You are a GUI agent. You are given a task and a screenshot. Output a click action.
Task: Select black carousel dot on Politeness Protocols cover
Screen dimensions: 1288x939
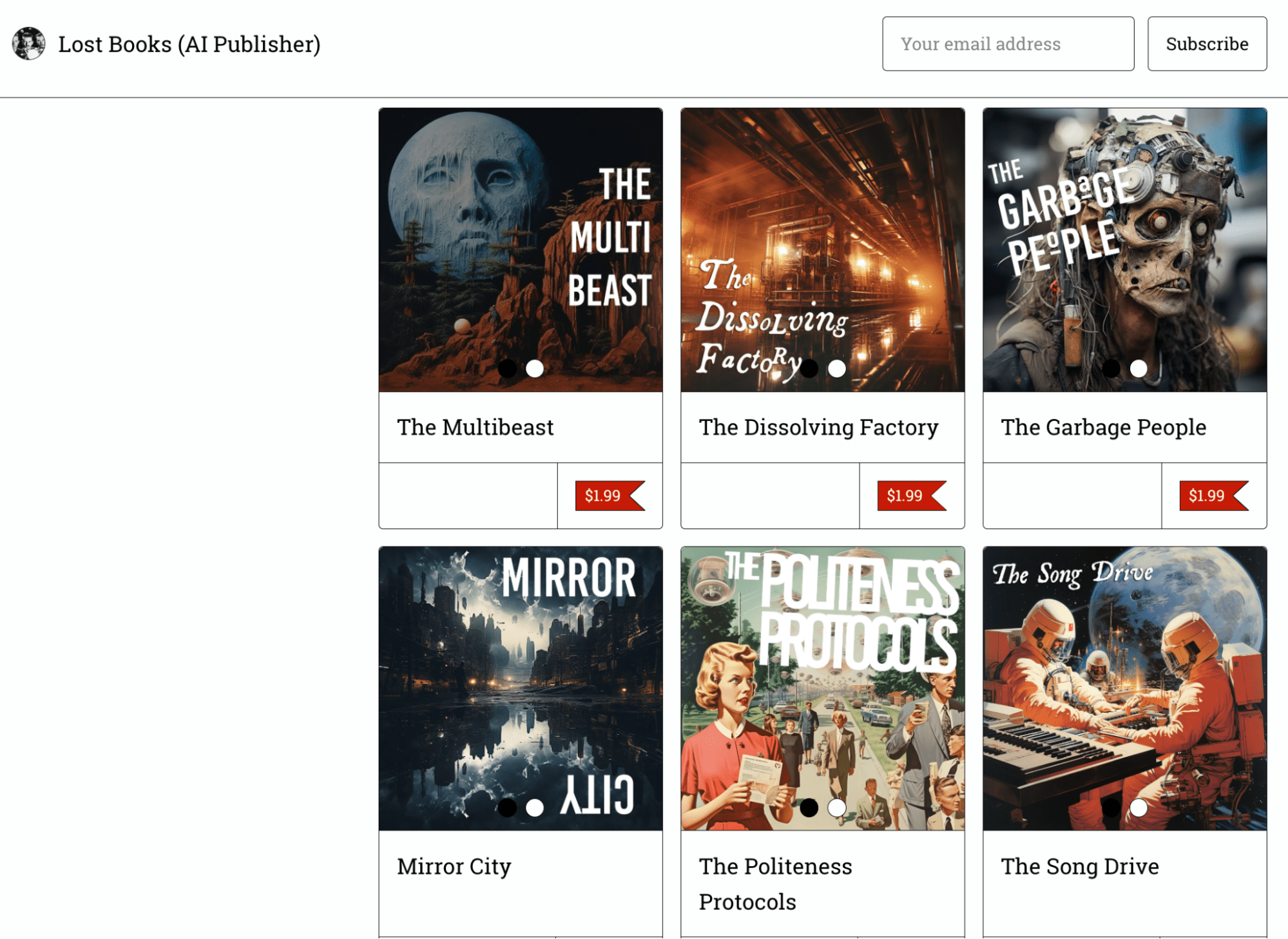pyautogui.click(x=809, y=808)
